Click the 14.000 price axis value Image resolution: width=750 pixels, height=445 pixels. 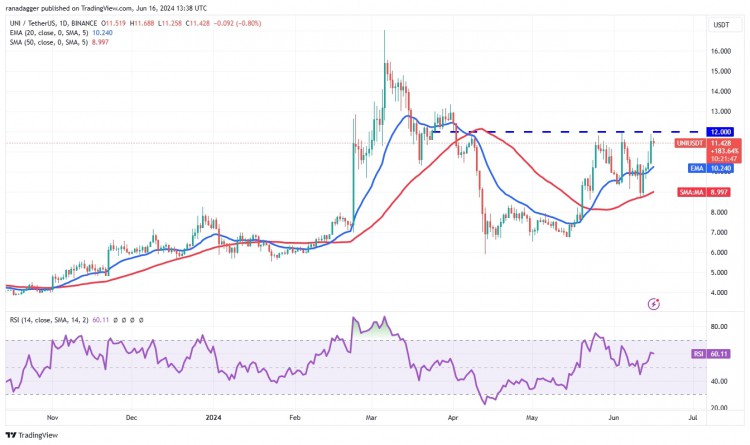click(x=721, y=91)
